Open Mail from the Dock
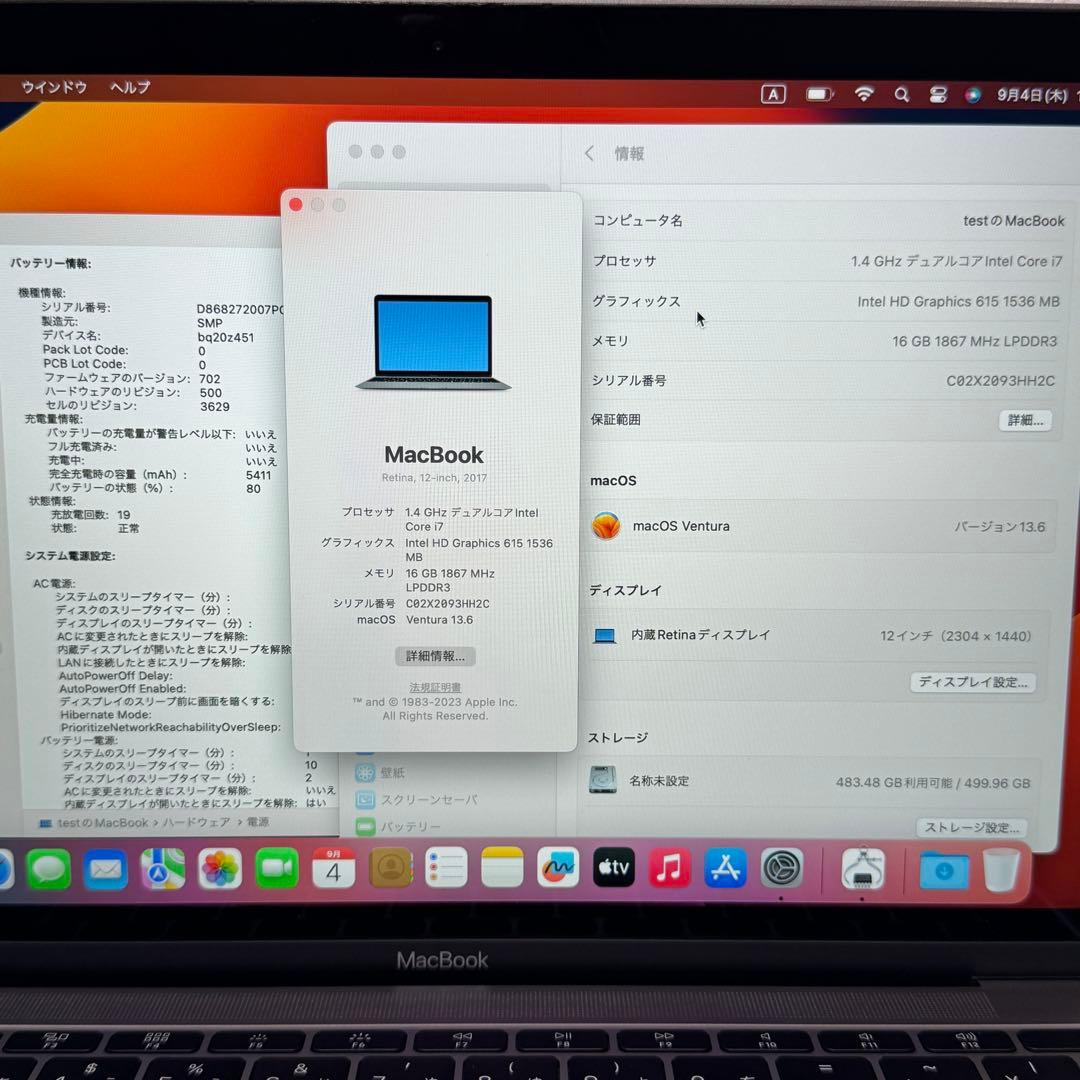1080x1080 pixels. coord(105,869)
